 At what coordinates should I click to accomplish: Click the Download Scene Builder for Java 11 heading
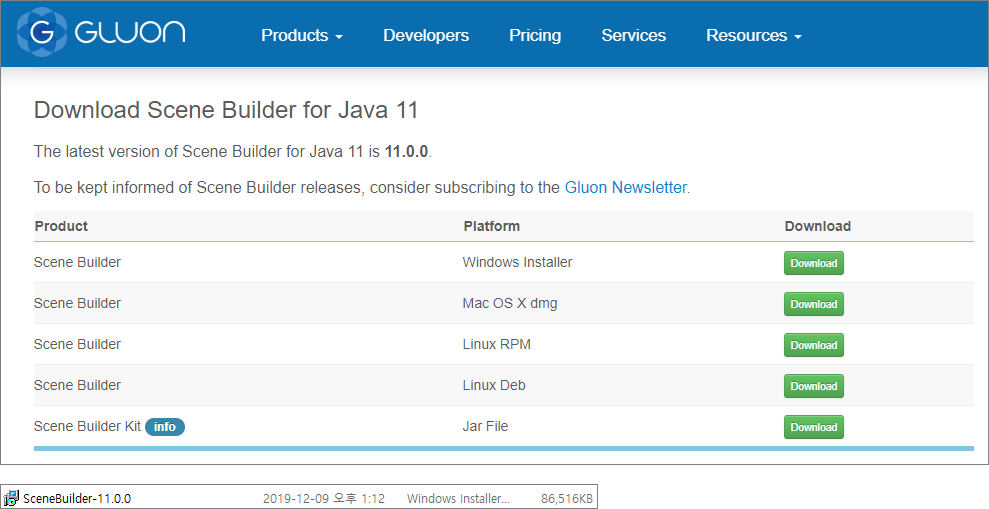coord(226,110)
